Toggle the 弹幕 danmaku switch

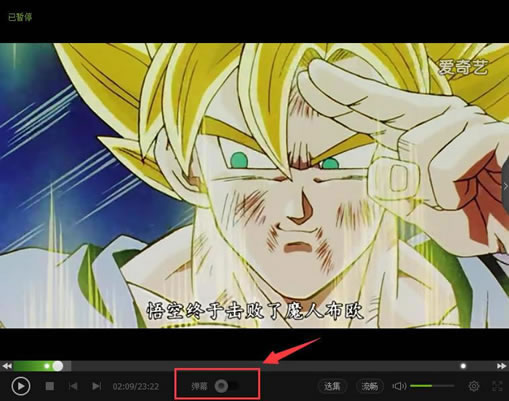pyautogui.click(x=227, y=386)
